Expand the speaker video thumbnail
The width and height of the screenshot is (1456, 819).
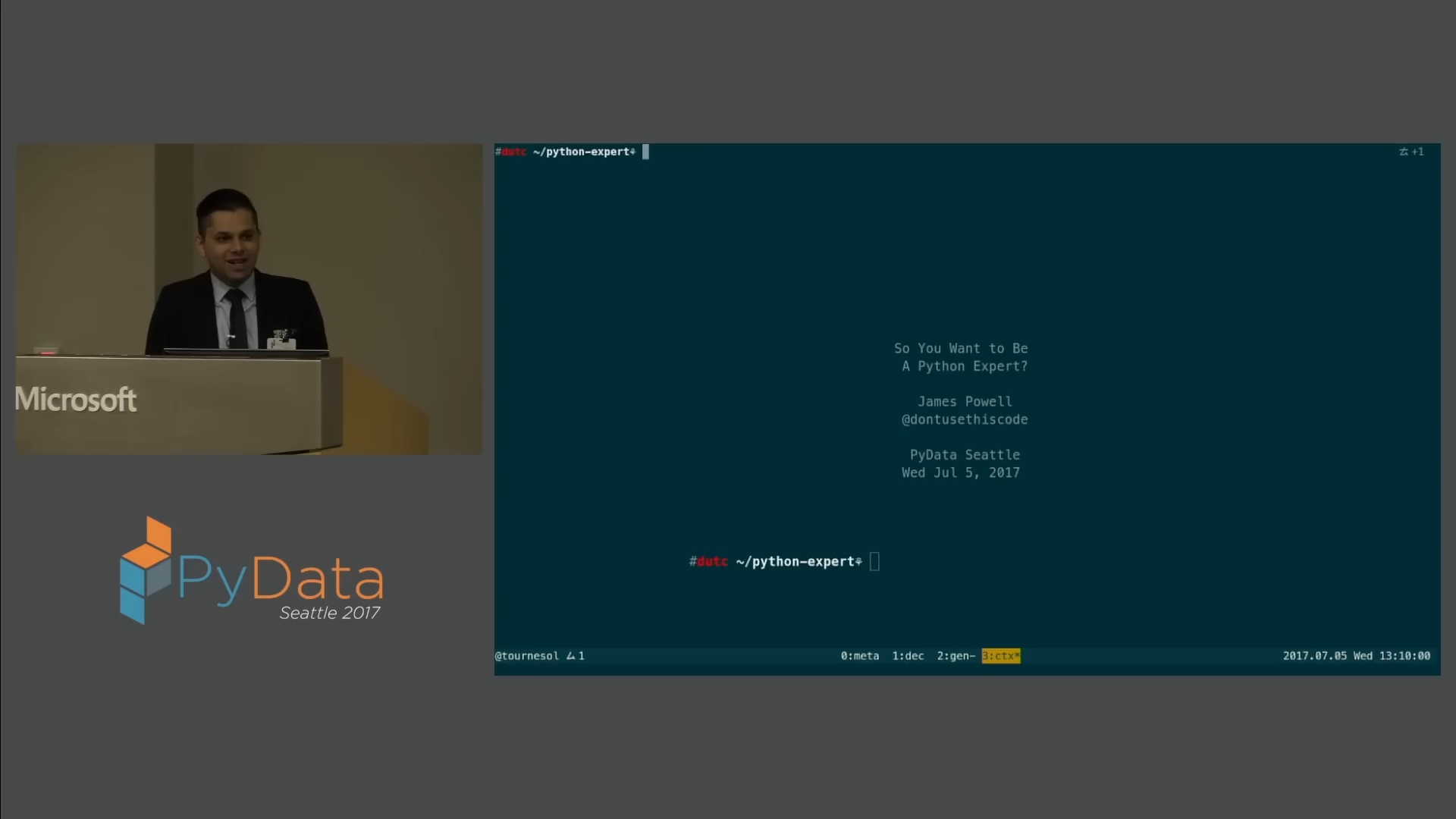tap(249, 299)
